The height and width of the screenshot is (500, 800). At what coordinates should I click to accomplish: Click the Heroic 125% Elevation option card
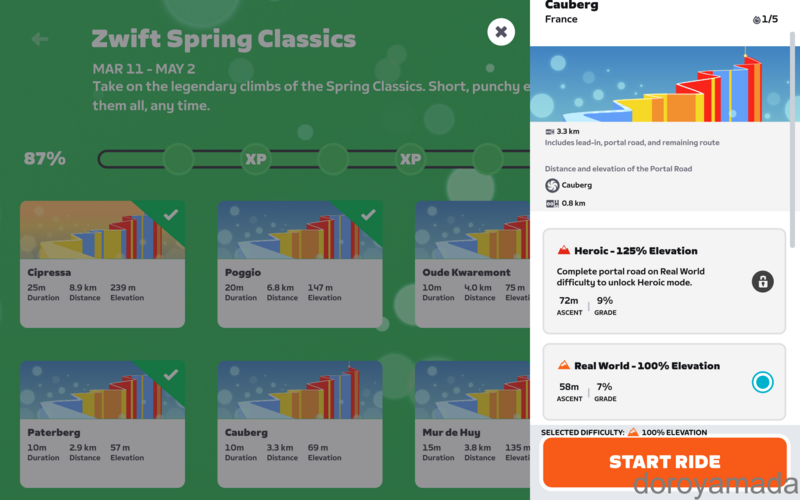(x=664, y=281)
